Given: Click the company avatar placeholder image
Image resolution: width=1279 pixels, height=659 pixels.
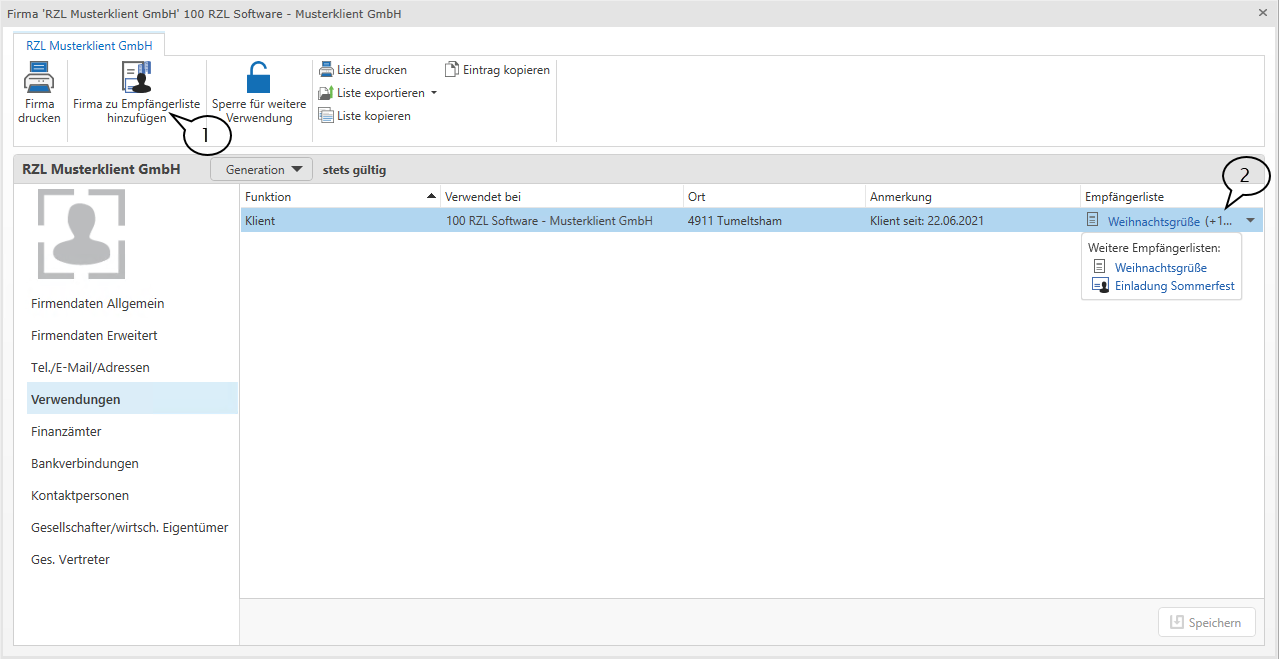Looking at the screenshot, I should (81, 234).
